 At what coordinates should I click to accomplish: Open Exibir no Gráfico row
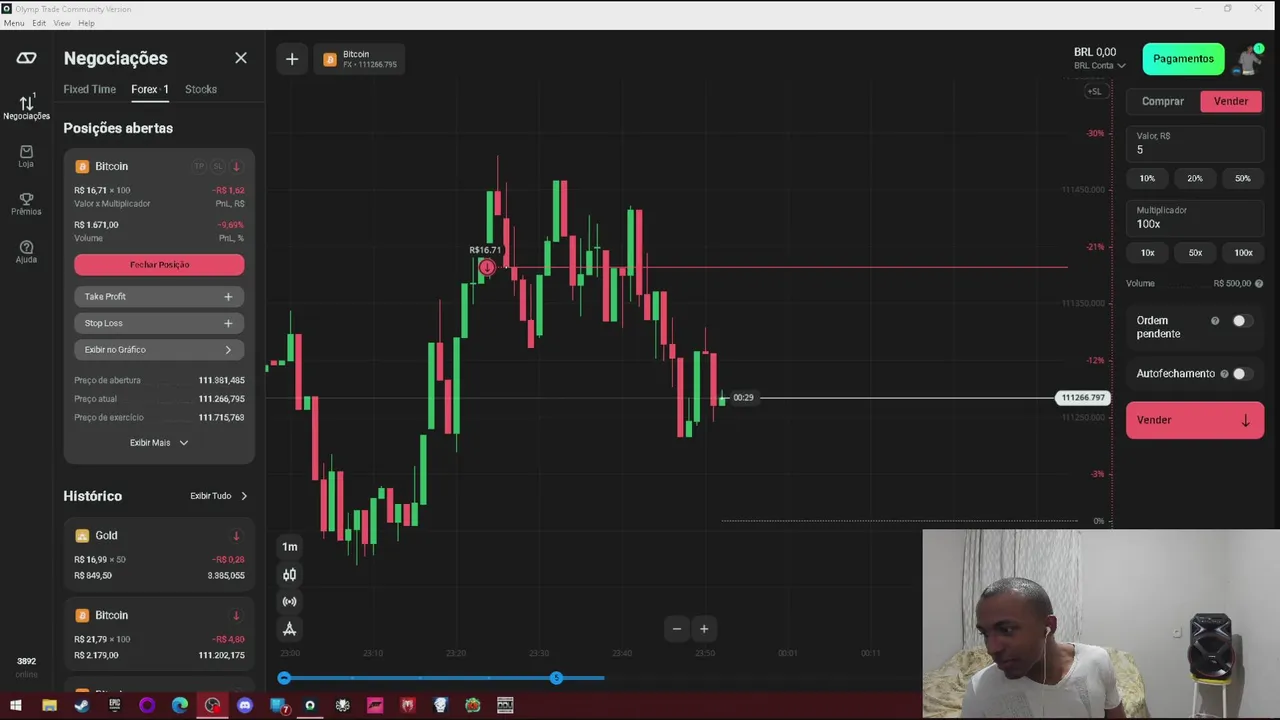pyautogui.click(x=159, y=350)
